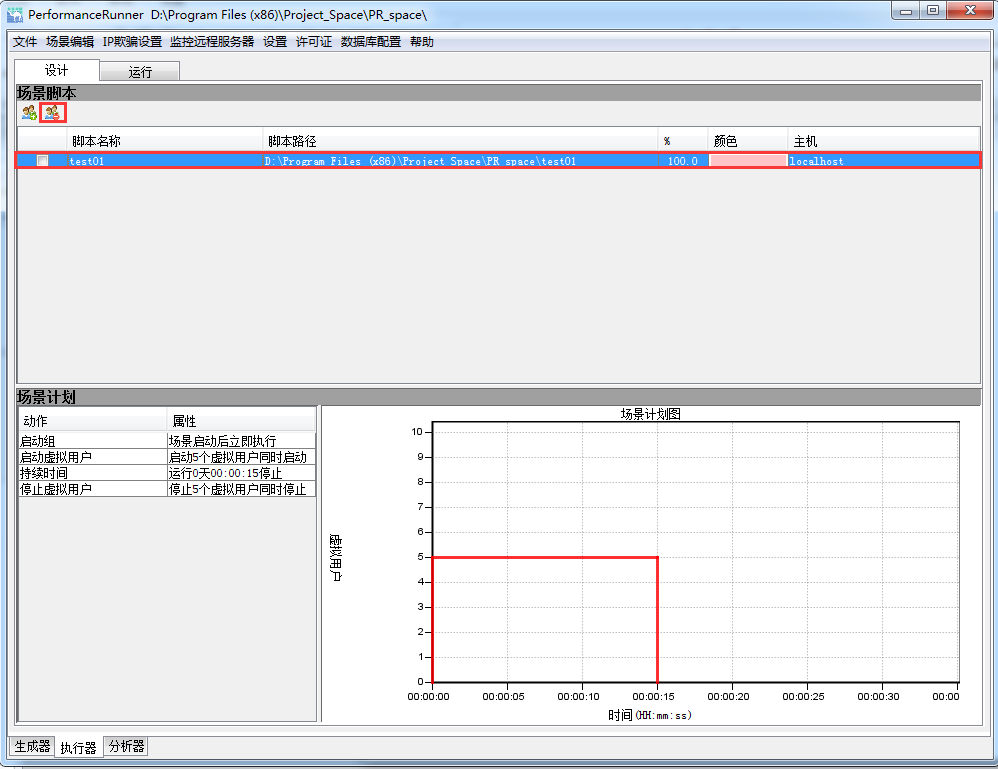The height and width of the screenshot is (769, 998).
Task: Click the pink color swatch for test01
Action: point(748,161)
